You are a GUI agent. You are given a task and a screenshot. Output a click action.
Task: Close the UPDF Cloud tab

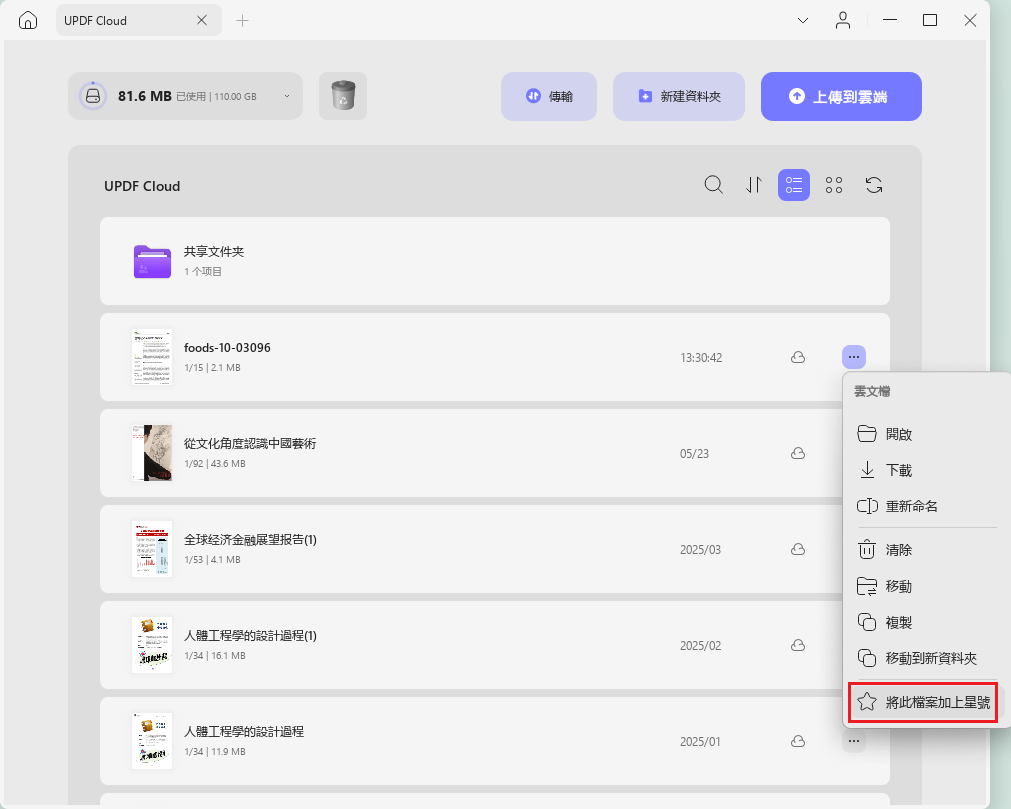tap(202, 21)
